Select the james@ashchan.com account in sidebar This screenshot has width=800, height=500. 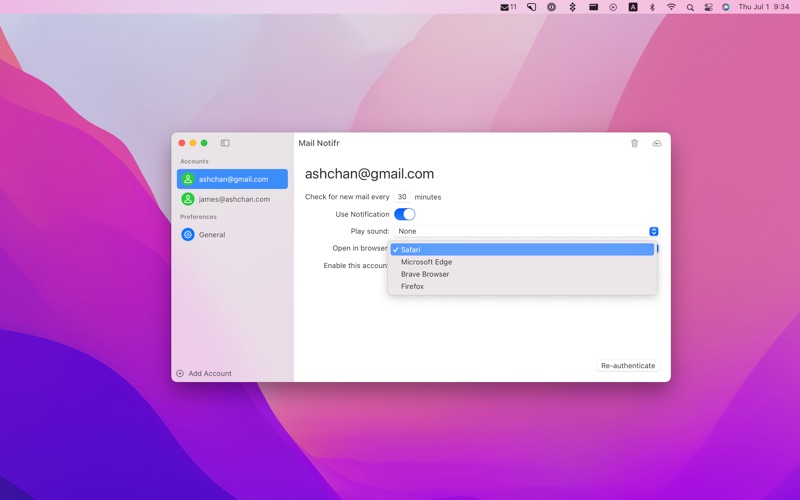(232, 199)
